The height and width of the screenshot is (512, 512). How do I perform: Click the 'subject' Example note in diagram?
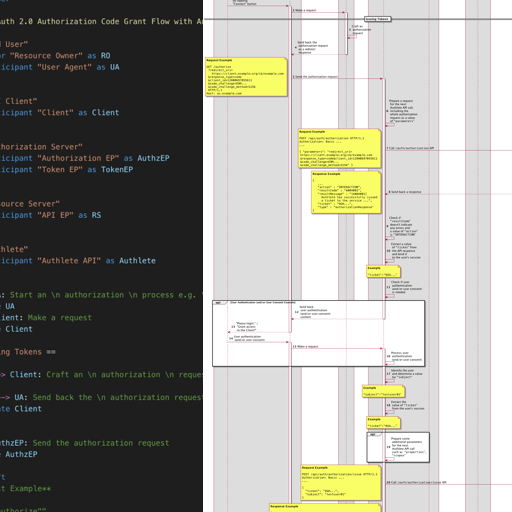point(384,391)
